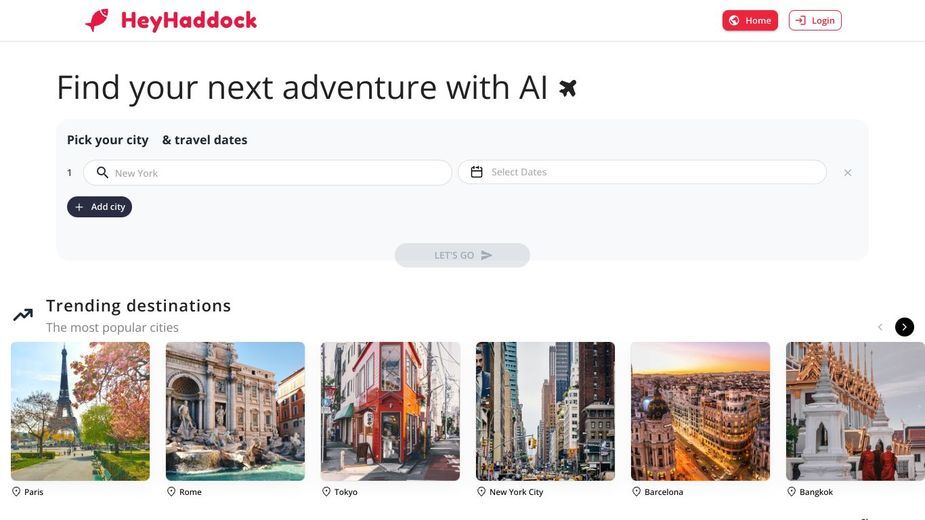Viewport: 925px width, 520px height.
Task: Click the calendar icon in dates field
Action: click(477, 172)
